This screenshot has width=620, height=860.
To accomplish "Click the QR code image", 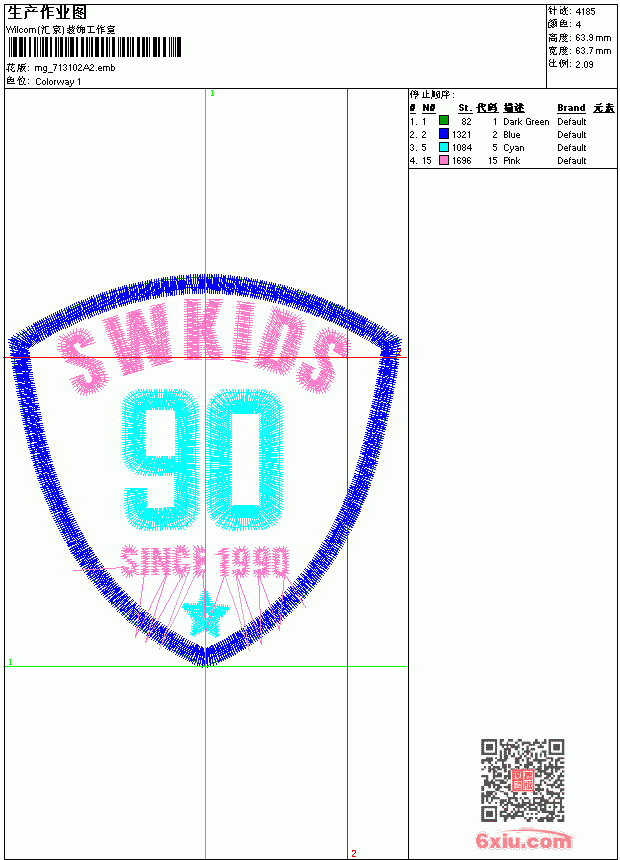I will click(x=522, y=779).
